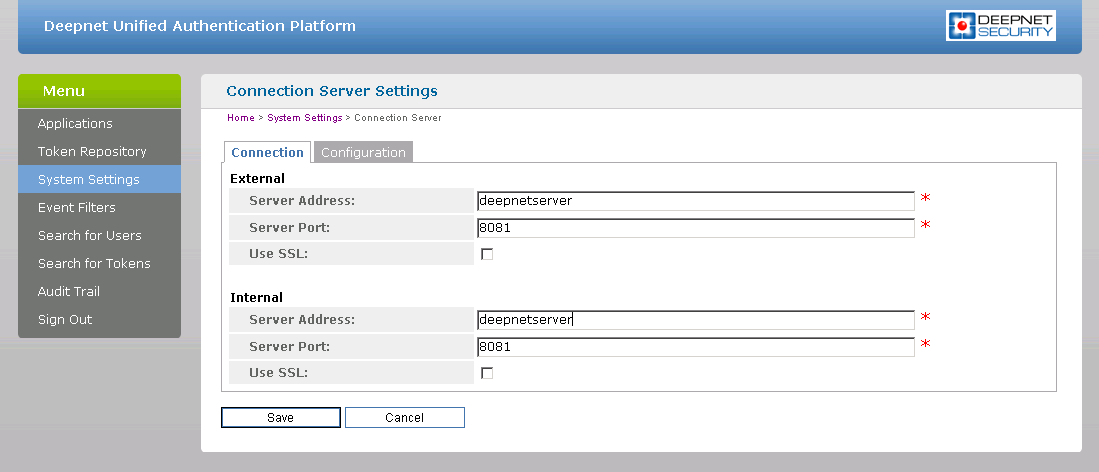Click the Internal Server Port field

point(695,347)
